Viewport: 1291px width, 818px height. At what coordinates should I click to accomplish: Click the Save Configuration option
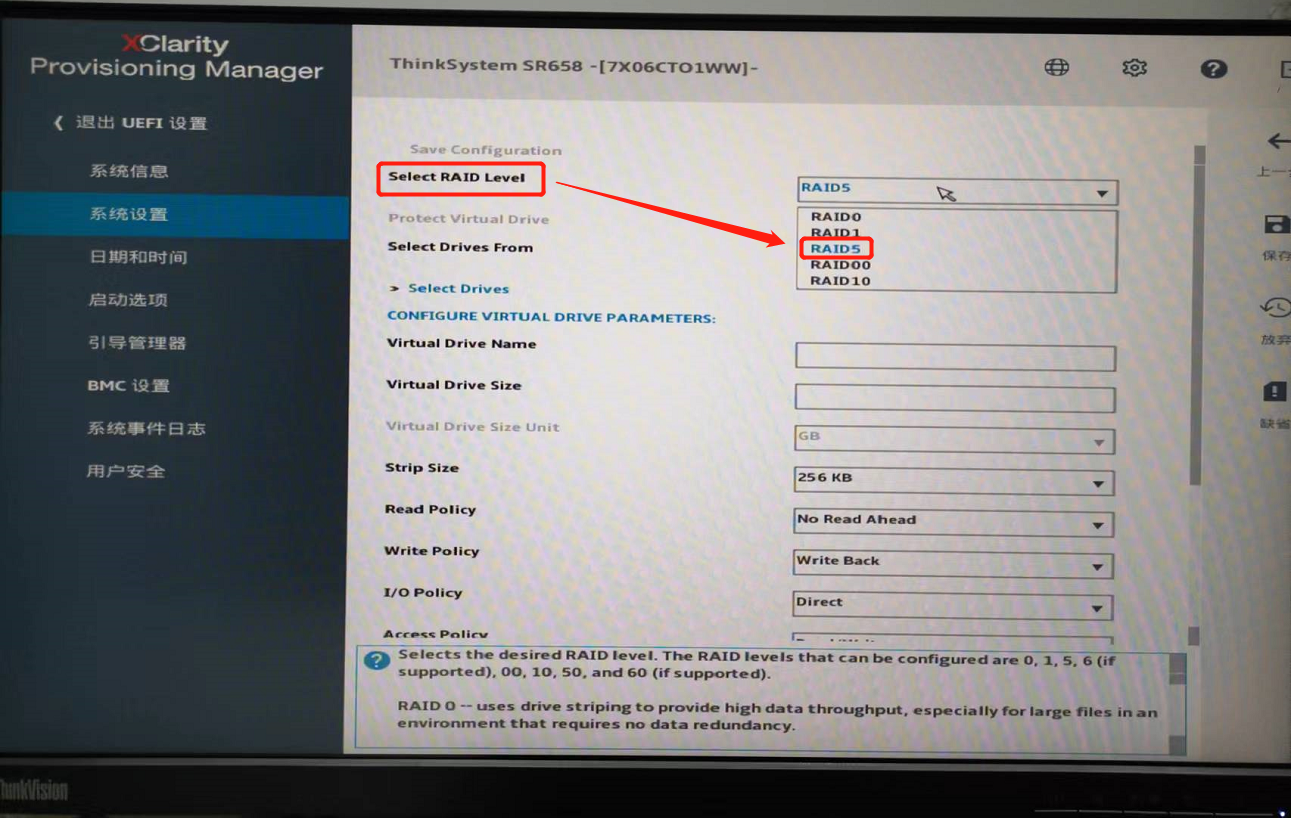point(486,150)
